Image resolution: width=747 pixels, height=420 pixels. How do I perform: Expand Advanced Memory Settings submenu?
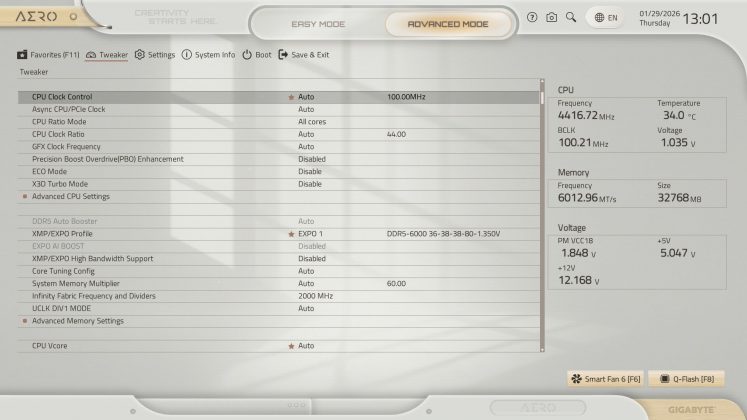[77, 321]
